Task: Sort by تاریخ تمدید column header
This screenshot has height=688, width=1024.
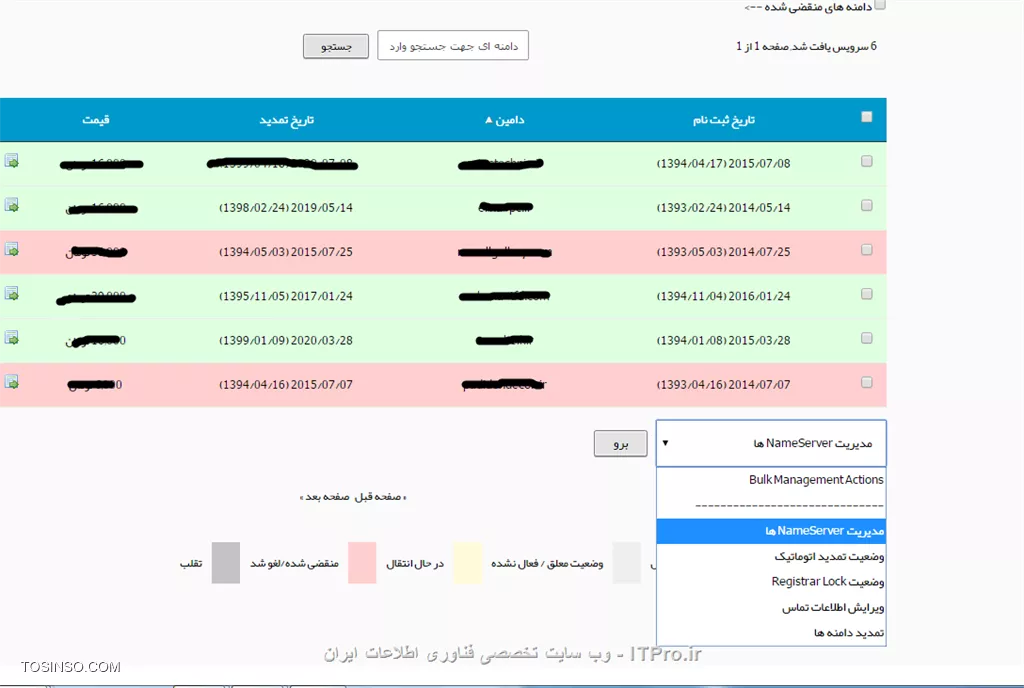Action: (286, 120)
